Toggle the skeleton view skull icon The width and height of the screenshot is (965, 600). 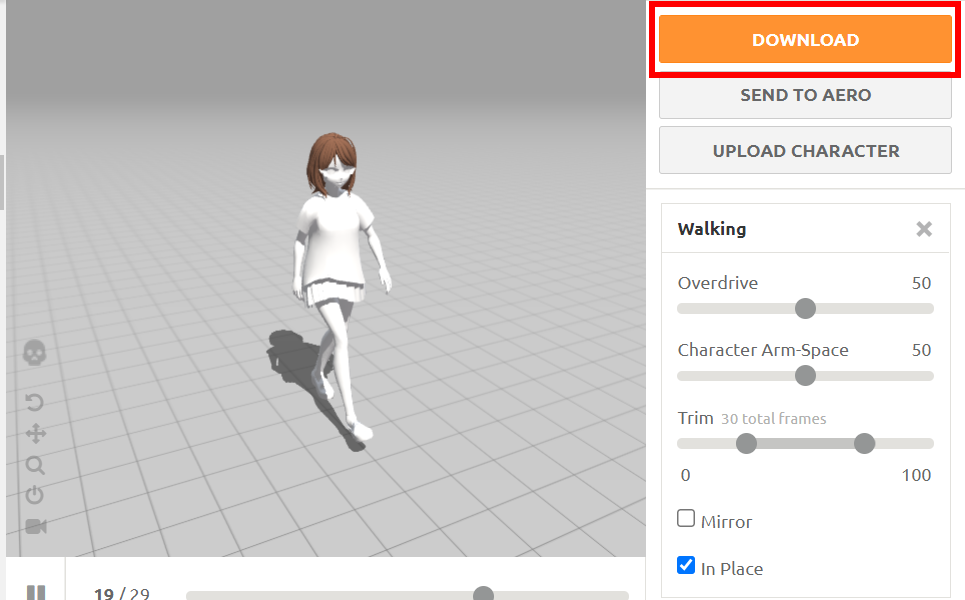pyautogui.click(x=35, y=352)
